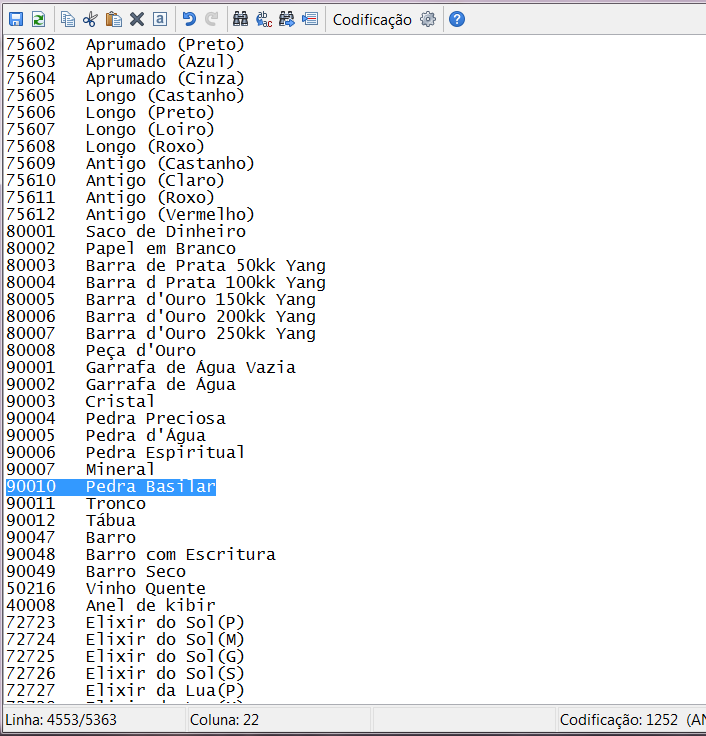Click the line '75611 Antigo (Roxo)'
Image resolution: width=706 pixels, height=736 pixels.
(110, 198)
